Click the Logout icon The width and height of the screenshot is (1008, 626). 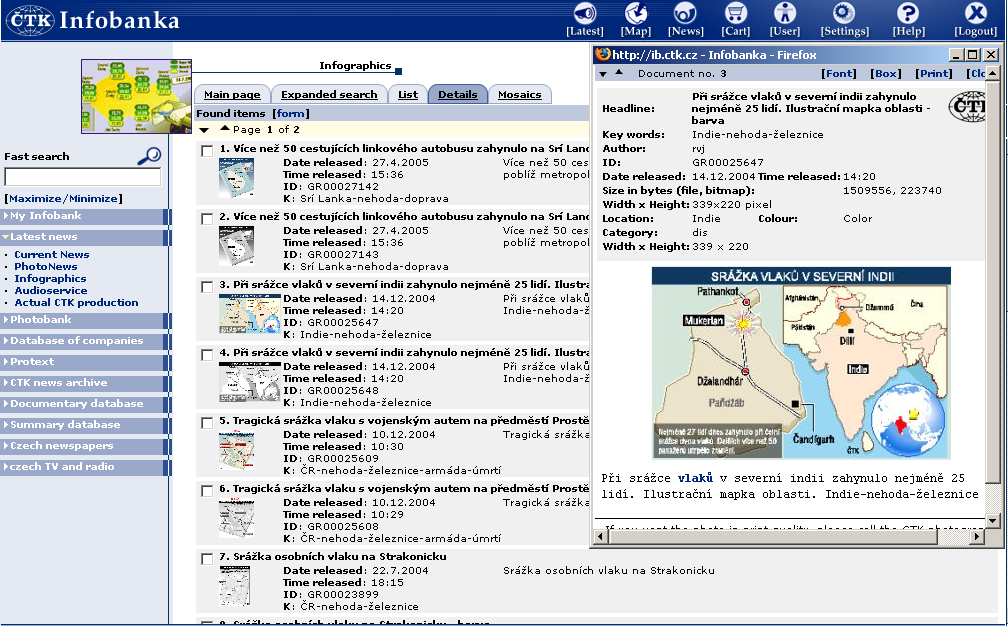click(x=974, y=14)
